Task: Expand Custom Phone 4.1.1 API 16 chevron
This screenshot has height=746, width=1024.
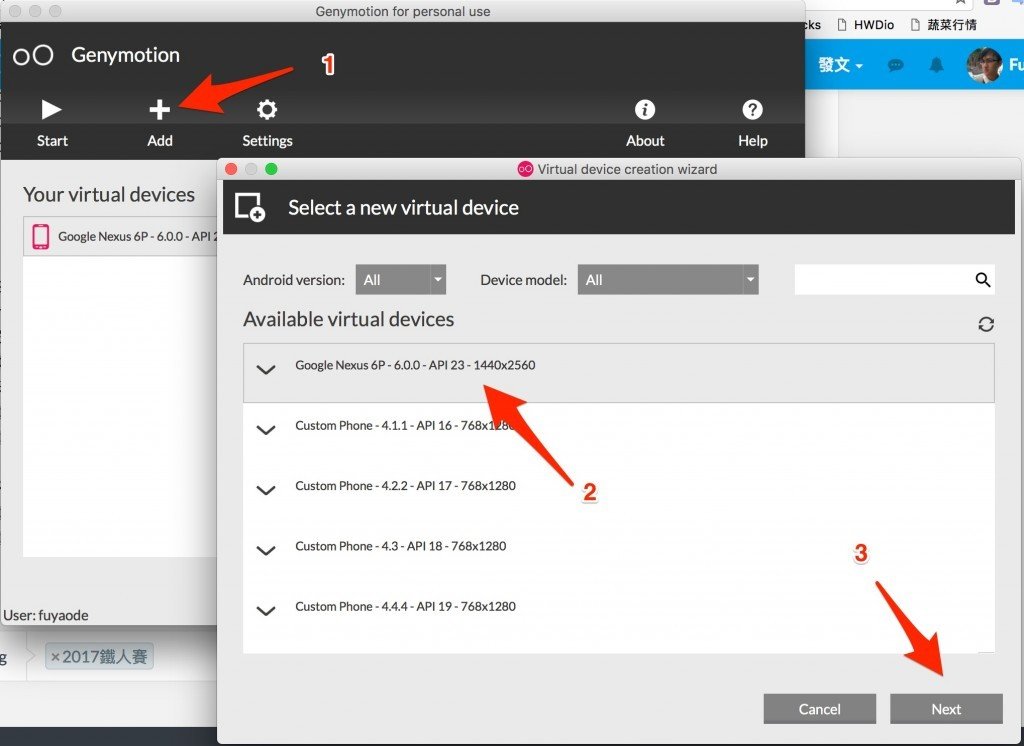Action: click(x=266, y=430)
